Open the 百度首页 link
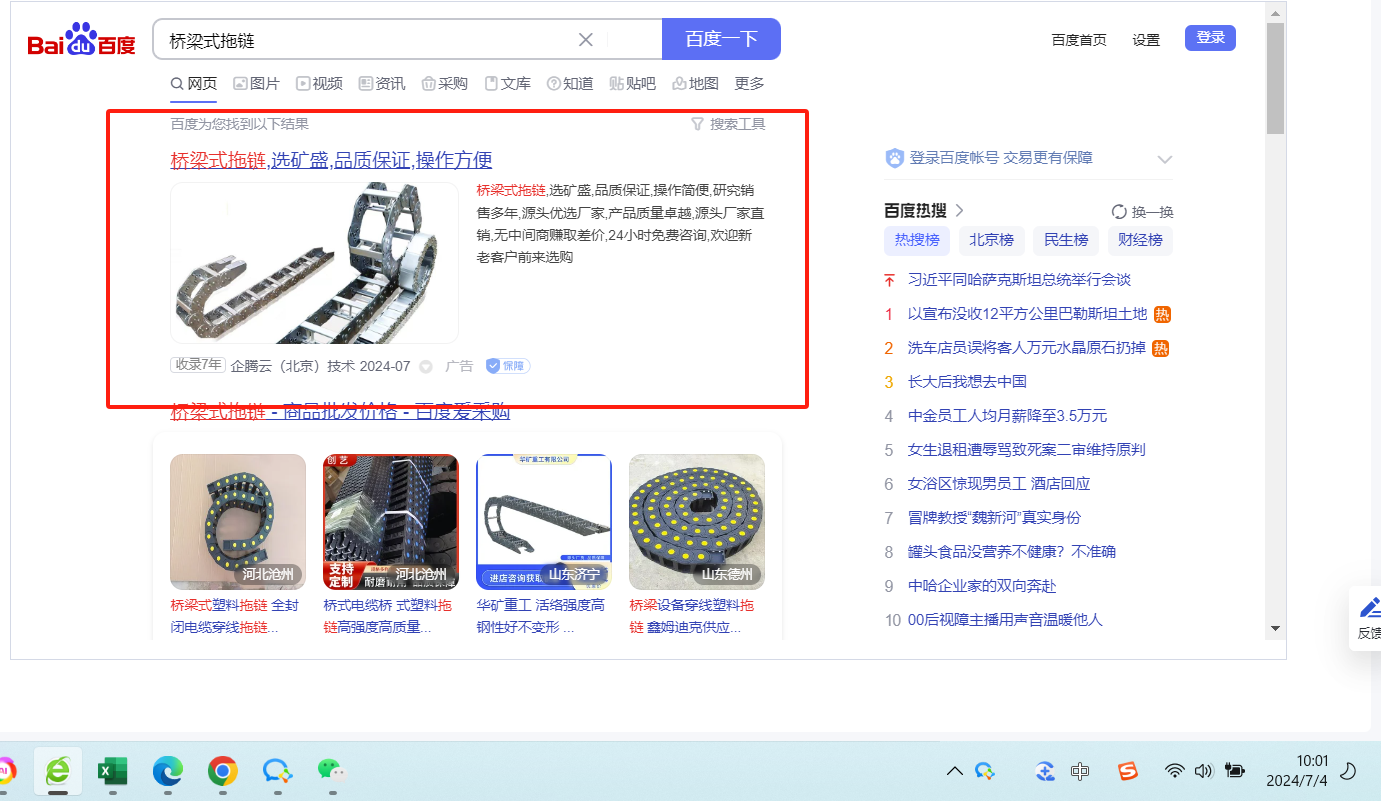The image size is (1381, 801). tap(1079, 40)
